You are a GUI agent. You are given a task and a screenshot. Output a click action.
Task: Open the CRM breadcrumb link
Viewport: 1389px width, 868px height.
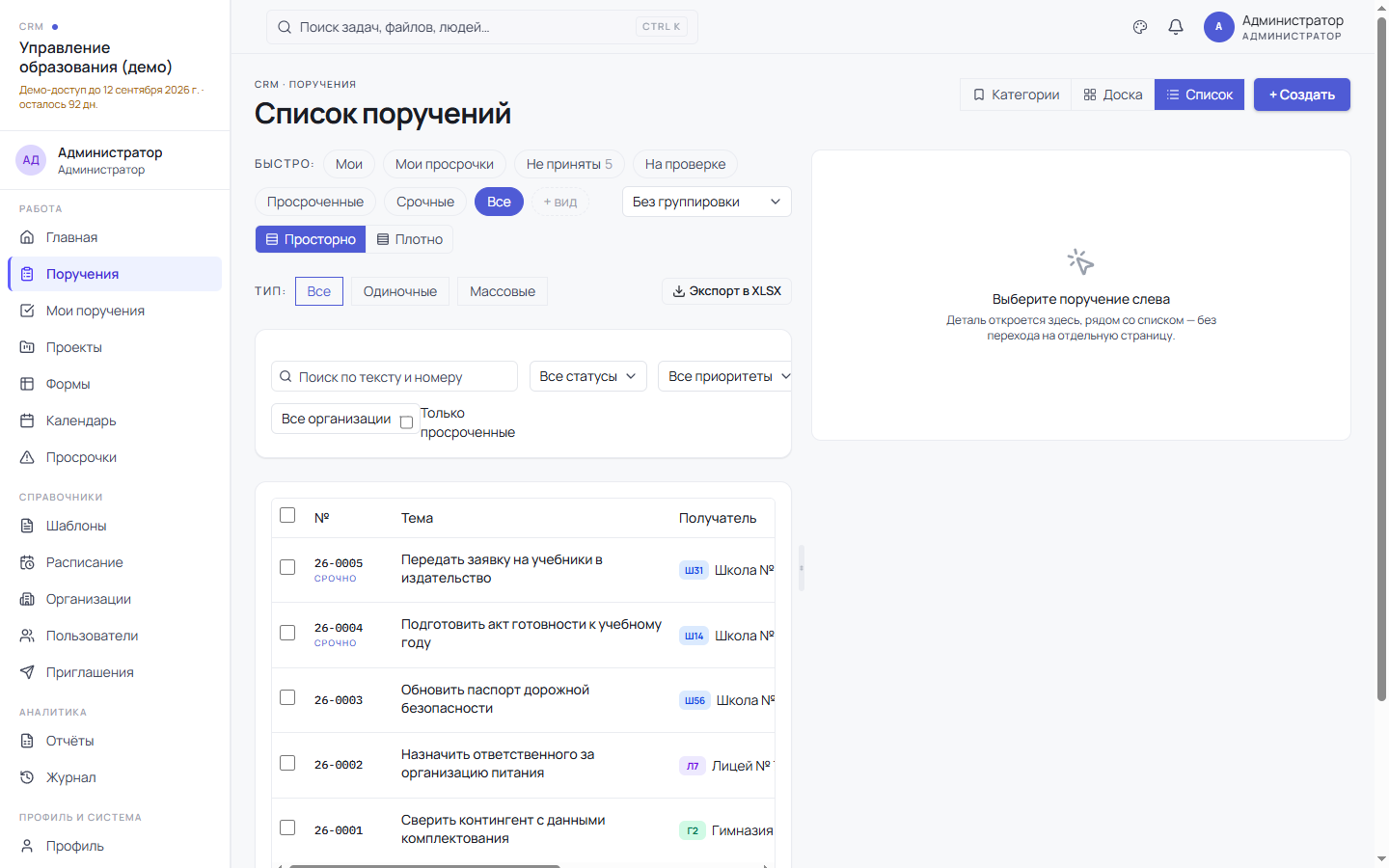click(266, 85)
